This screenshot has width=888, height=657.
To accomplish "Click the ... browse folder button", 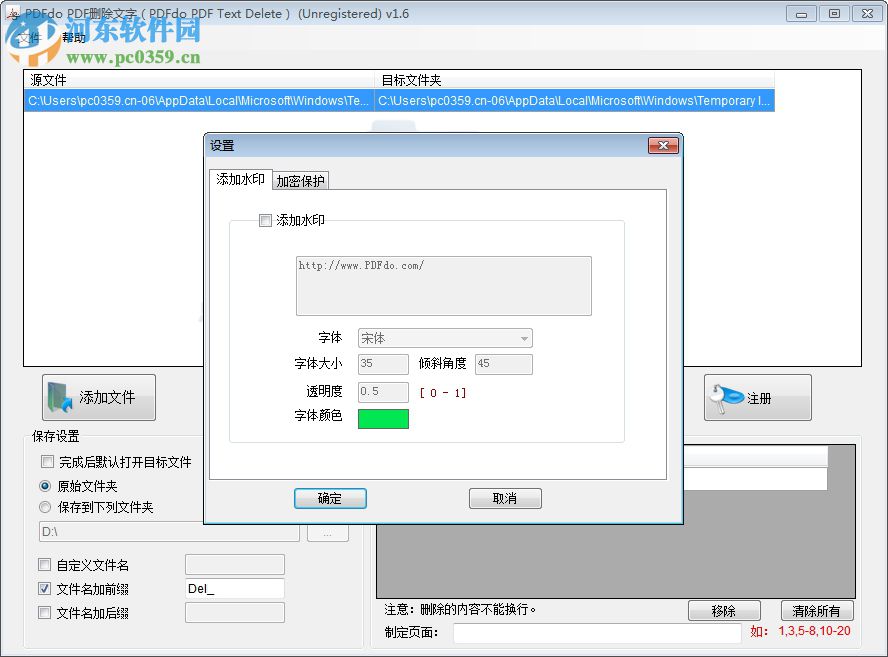I will pos(328,532).
